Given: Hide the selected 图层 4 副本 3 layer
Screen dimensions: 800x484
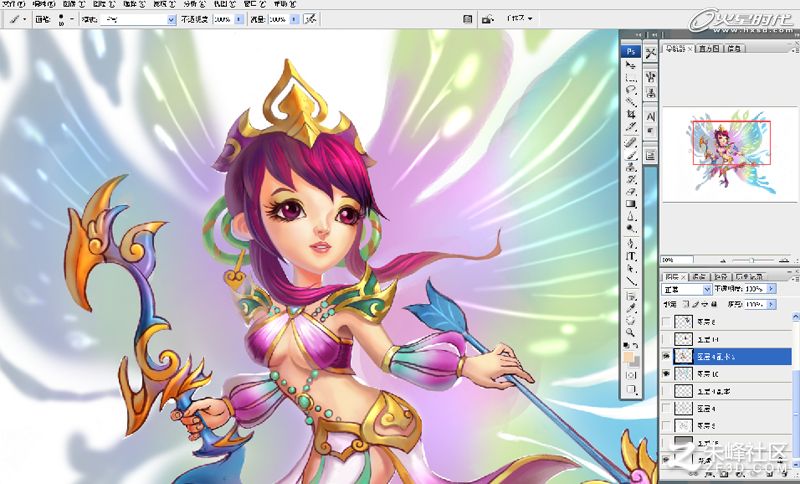Looking at the screenshot, I should (666, 356).
